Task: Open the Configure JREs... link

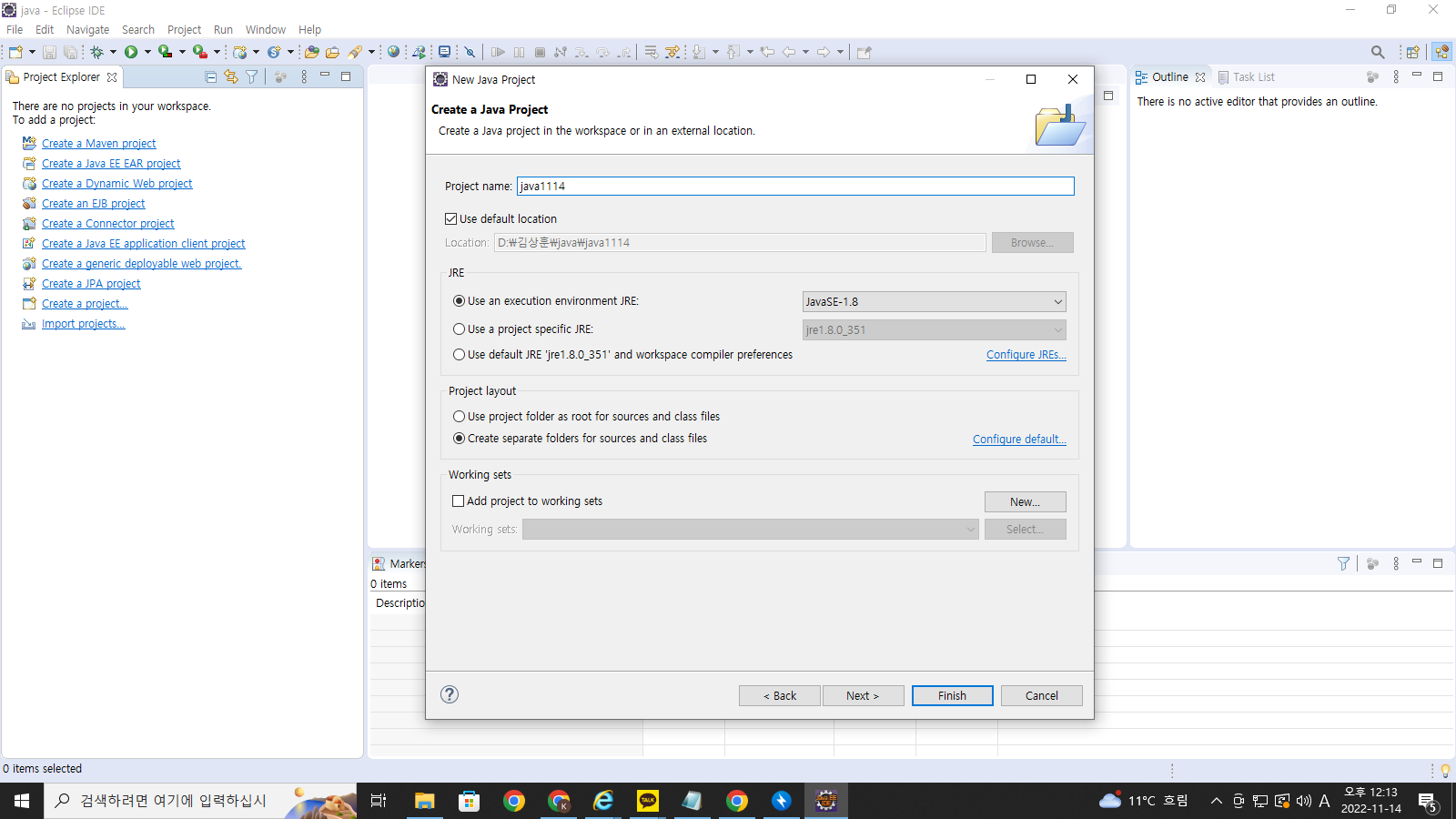Action: click(1026, 355)
